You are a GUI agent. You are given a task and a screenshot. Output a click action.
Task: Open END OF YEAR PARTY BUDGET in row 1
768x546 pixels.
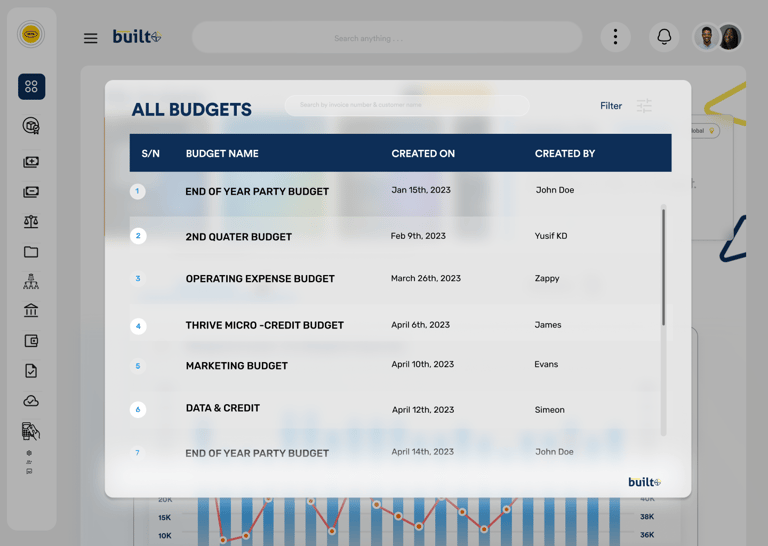(x=257, y=191)
